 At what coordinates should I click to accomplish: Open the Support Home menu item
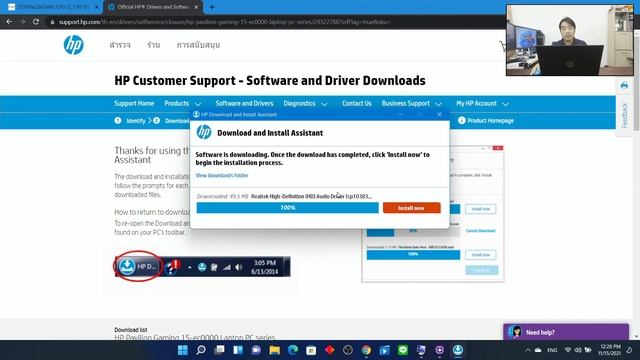[134, 103]
